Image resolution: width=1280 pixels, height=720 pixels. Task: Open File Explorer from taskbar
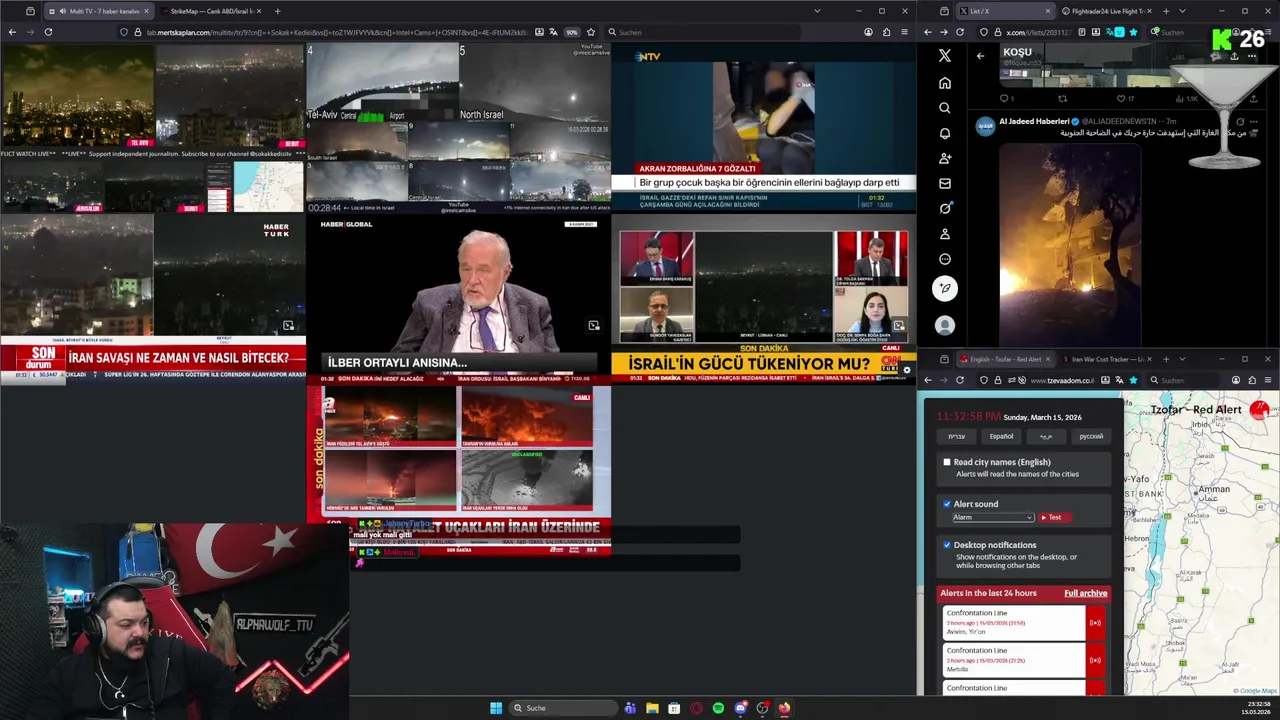pyautogui.click(x=652, y=708)
